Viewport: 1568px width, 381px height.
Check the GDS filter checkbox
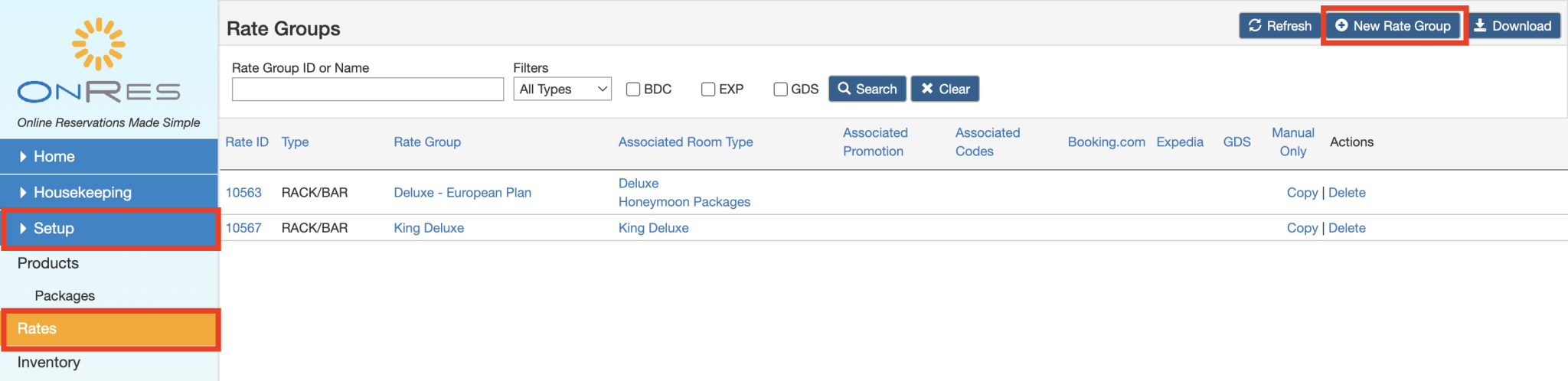(x=780, y=90)
